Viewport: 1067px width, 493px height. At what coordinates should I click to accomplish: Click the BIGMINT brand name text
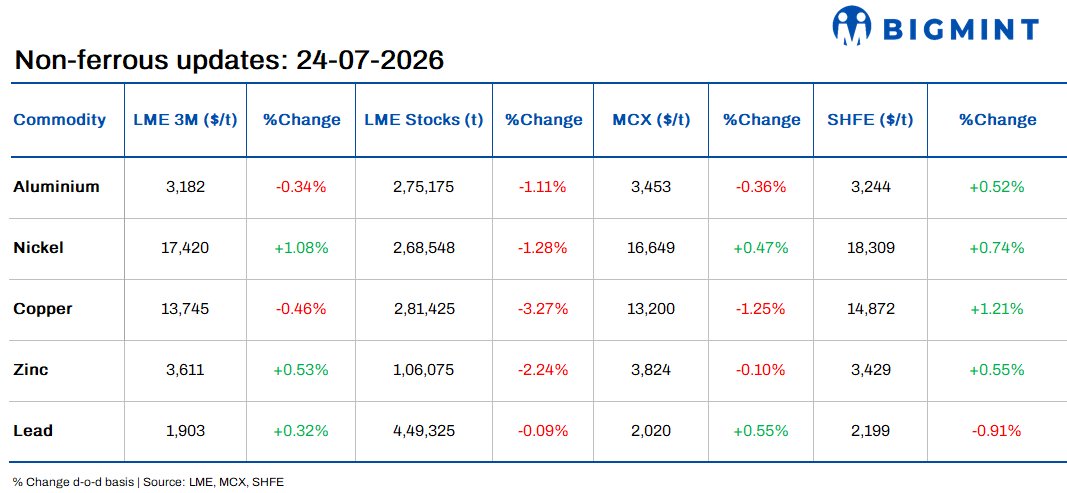(961, 29)
